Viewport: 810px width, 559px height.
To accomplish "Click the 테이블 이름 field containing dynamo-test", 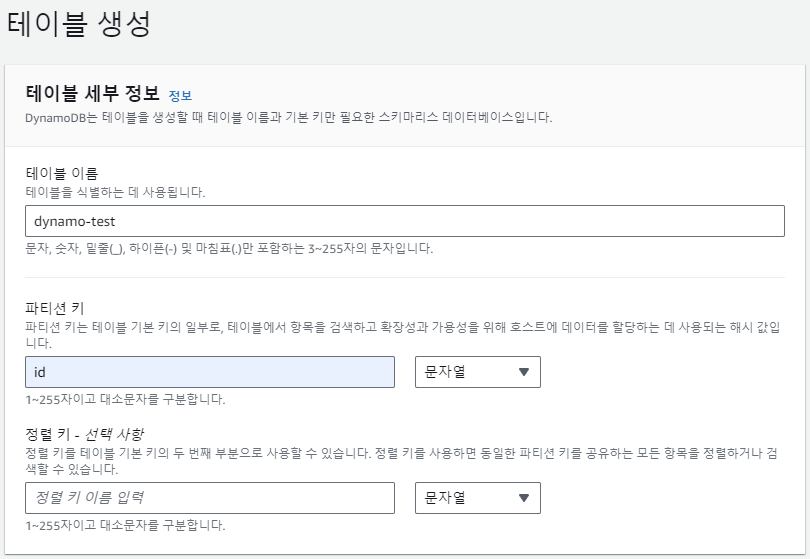I will click(405, 221).
